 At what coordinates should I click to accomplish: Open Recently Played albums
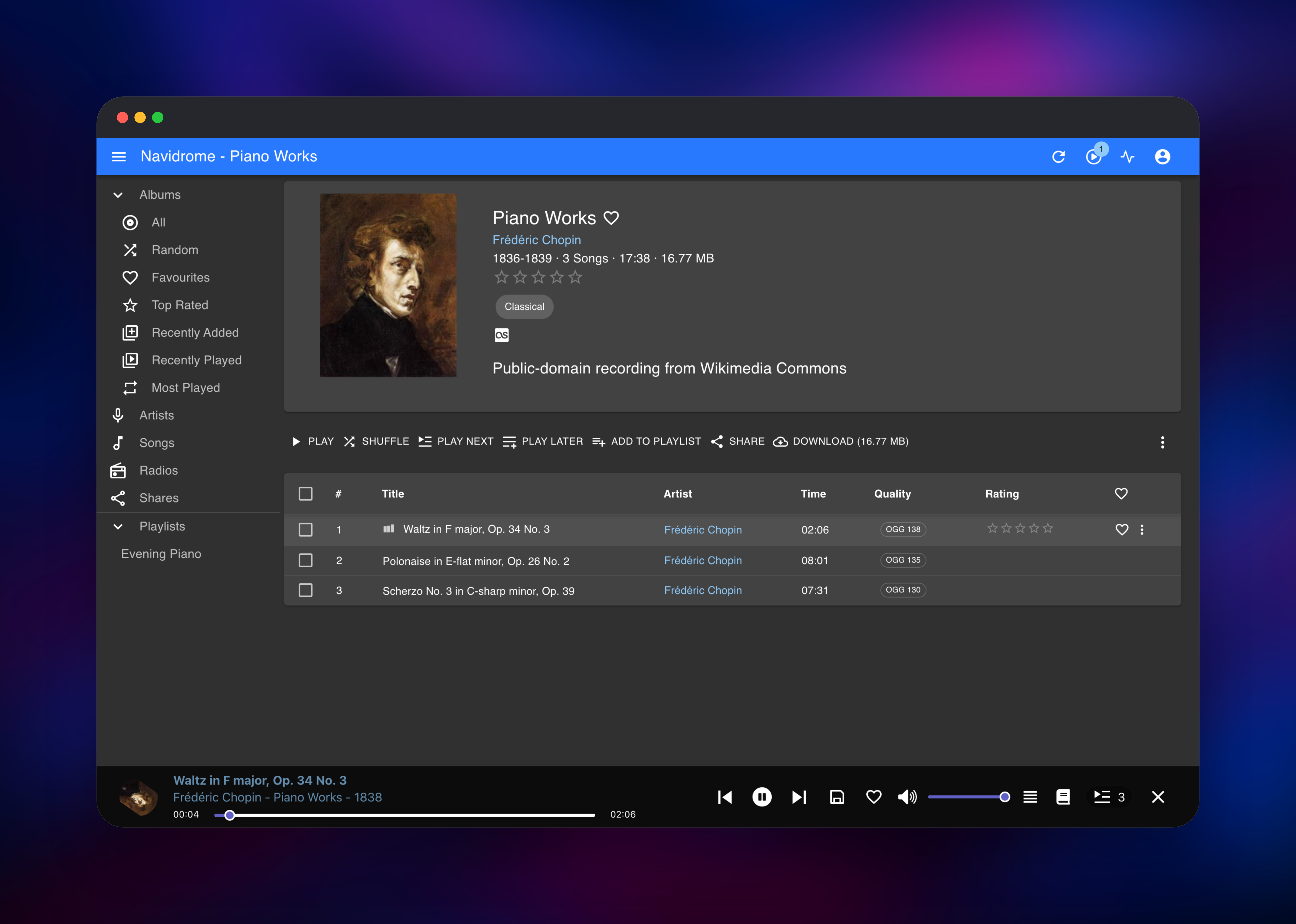[188, 360]
